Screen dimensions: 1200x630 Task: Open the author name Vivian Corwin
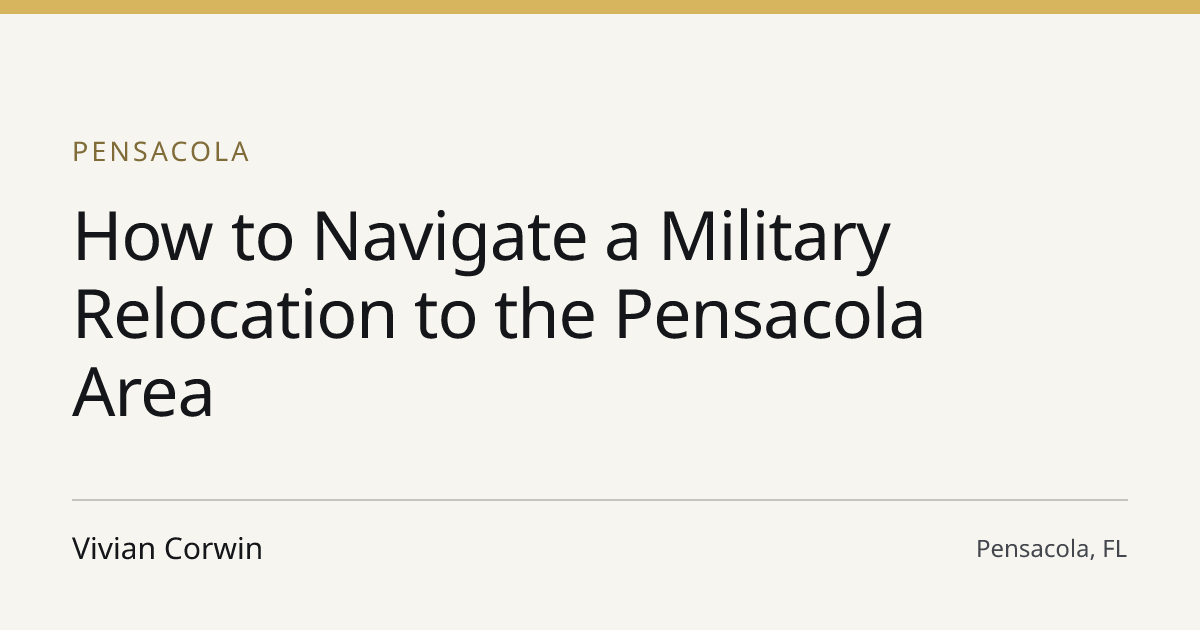coord(167,549)
